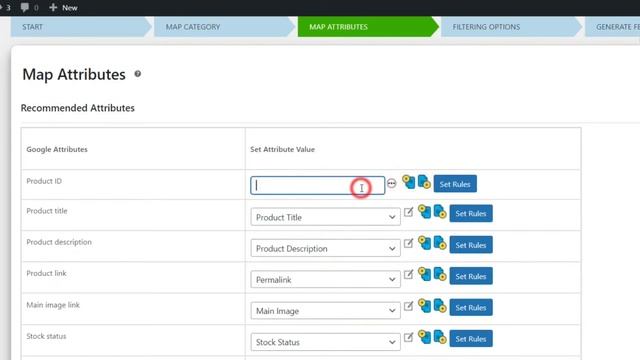
Task: Open the Main Image dropdown
Action: click(x=325, y=311)
